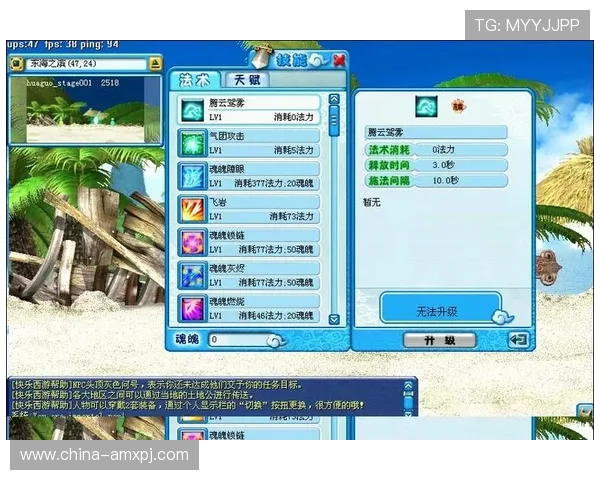Close the 技能 skills window
This screenshot has width=600, height=480.
click(339, 60)
